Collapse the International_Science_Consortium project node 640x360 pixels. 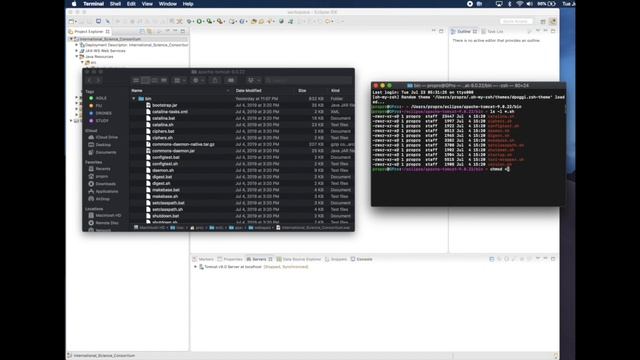(71, 39)
